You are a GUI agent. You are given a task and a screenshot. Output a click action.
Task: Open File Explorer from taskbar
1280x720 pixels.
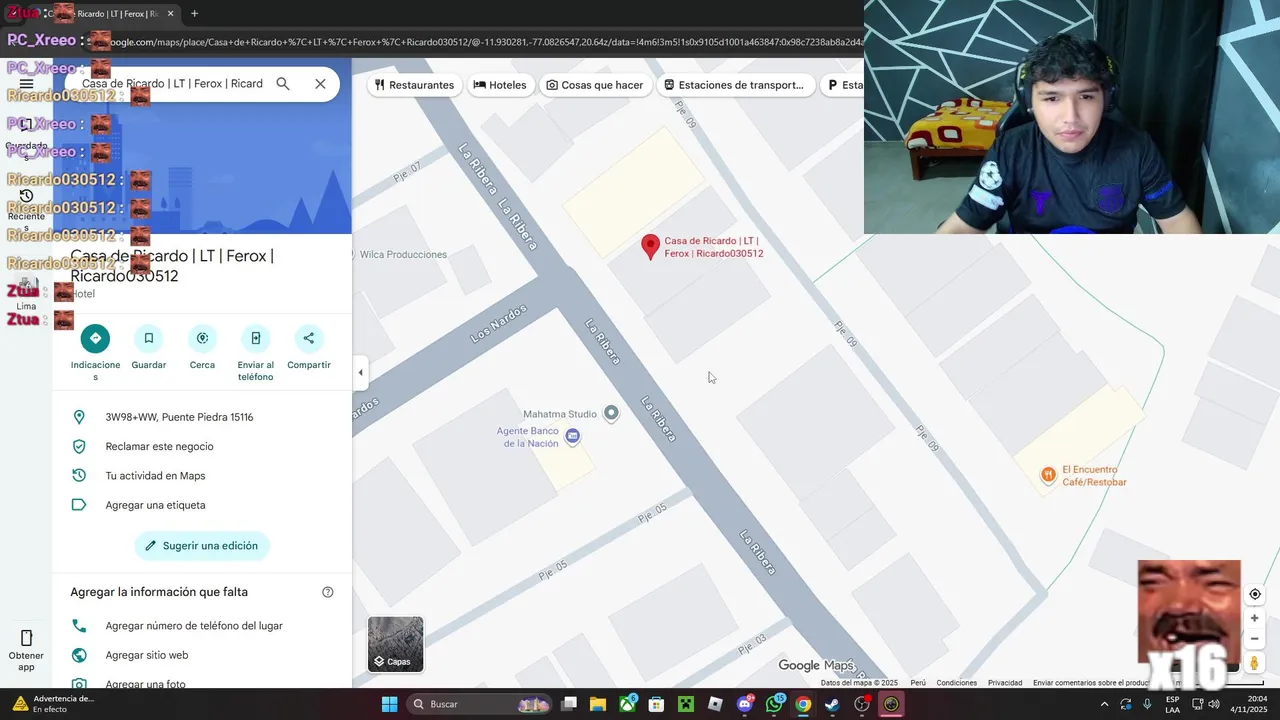tap(598, 704)
